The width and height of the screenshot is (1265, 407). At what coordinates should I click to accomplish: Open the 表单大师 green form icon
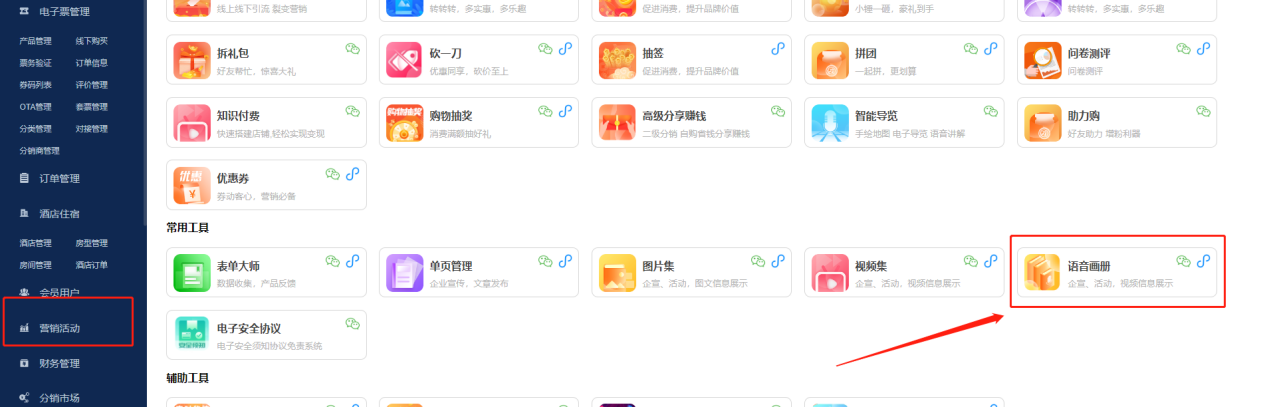coord(191,273)
